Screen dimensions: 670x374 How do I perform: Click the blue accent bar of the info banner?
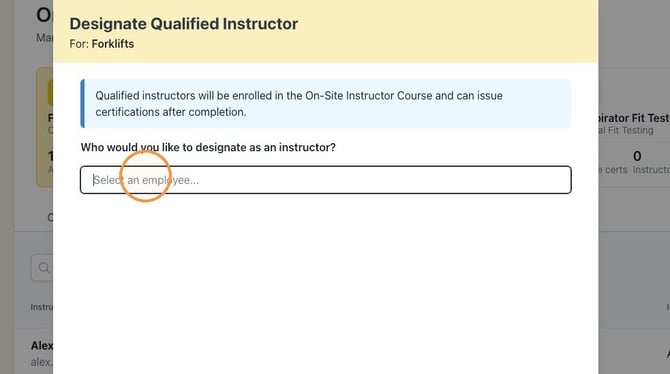[x=82, y=103]
